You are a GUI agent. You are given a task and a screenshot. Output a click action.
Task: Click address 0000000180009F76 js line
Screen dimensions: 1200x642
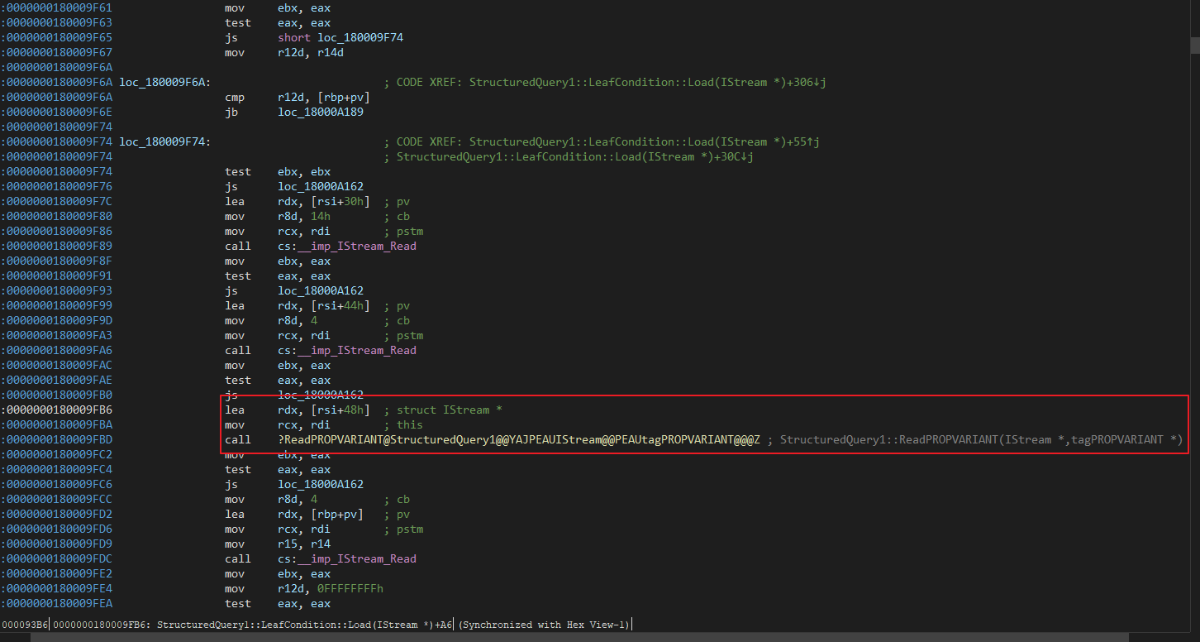coord(57,186)
